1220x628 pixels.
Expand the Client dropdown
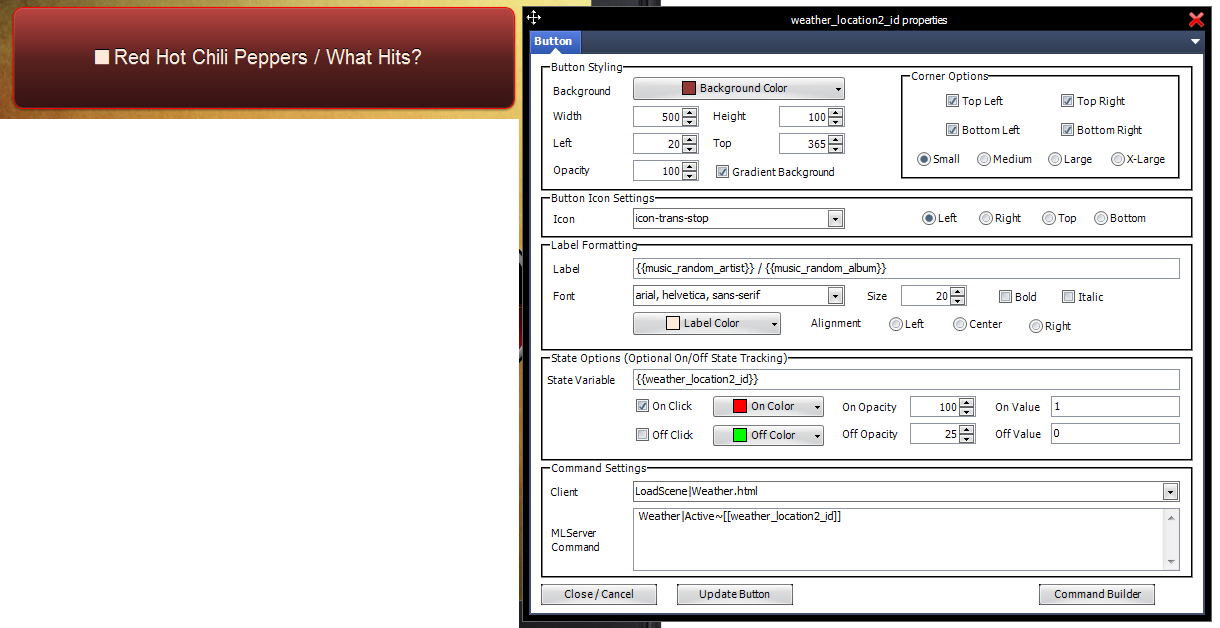(x=1170, y=492)
